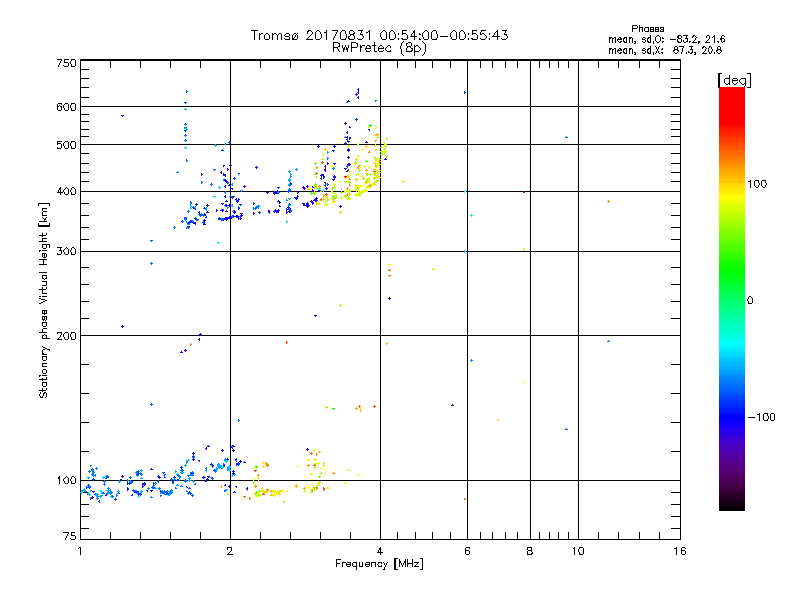Click the 'Stationary phase Virtual Height [km]' axis title
This screenshot has height=600, width=800.
point(44,300)
